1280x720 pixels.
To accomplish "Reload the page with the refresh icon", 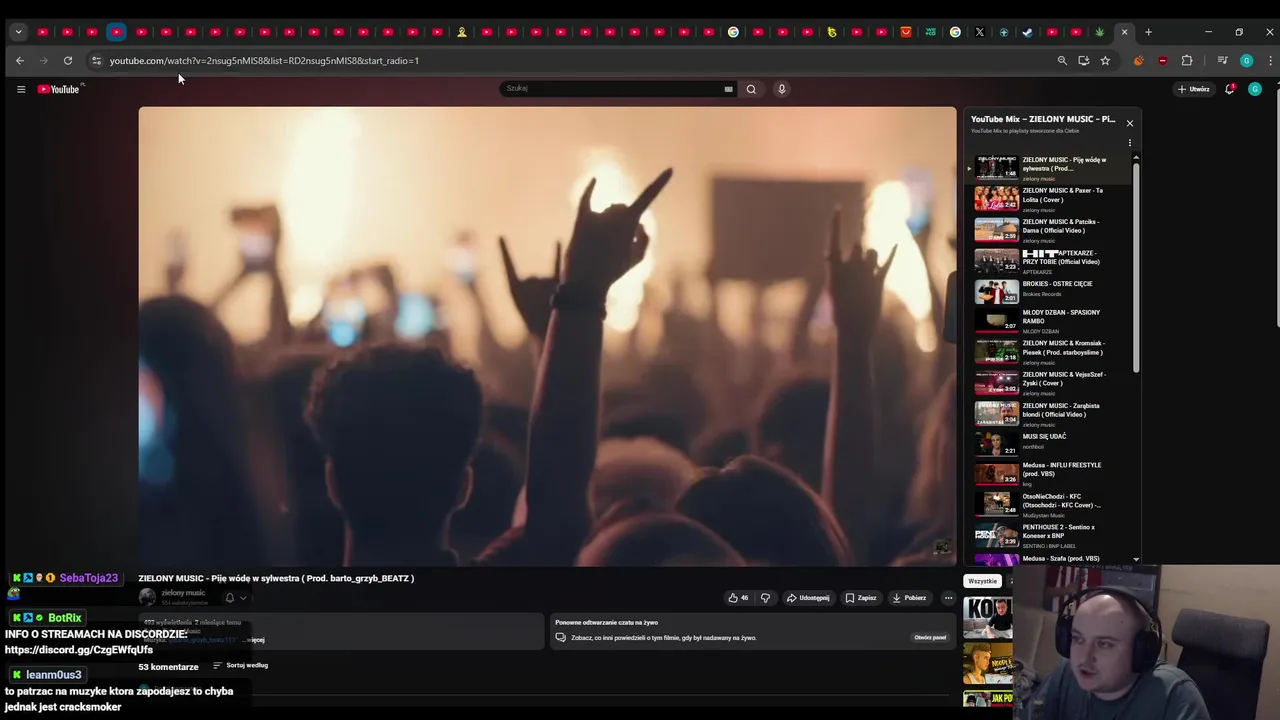I will [x=68, y=61].
